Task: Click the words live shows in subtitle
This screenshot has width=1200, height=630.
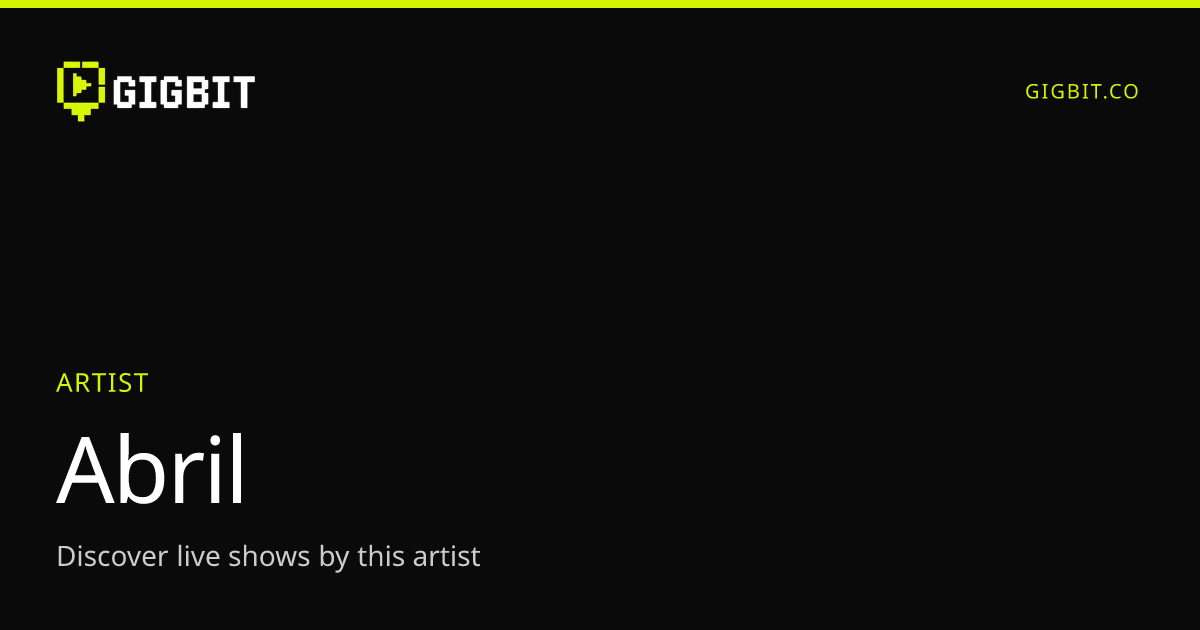Action: click(x=243, y=556)
